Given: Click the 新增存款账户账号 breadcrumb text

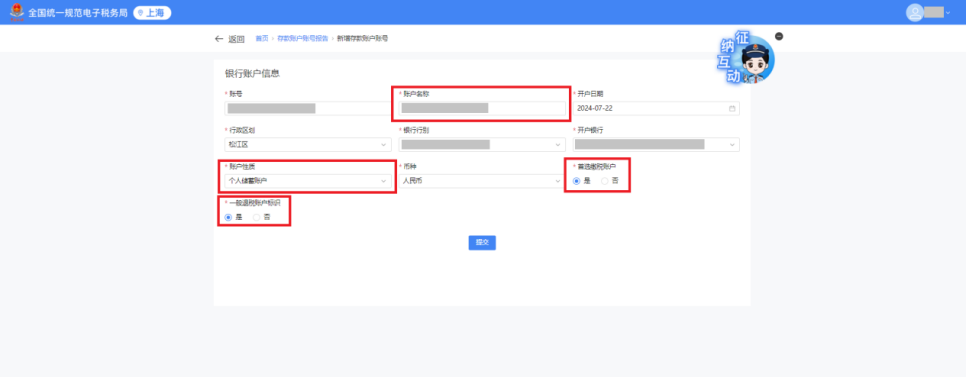Looking at the screenshot, I should click(362, 38).
